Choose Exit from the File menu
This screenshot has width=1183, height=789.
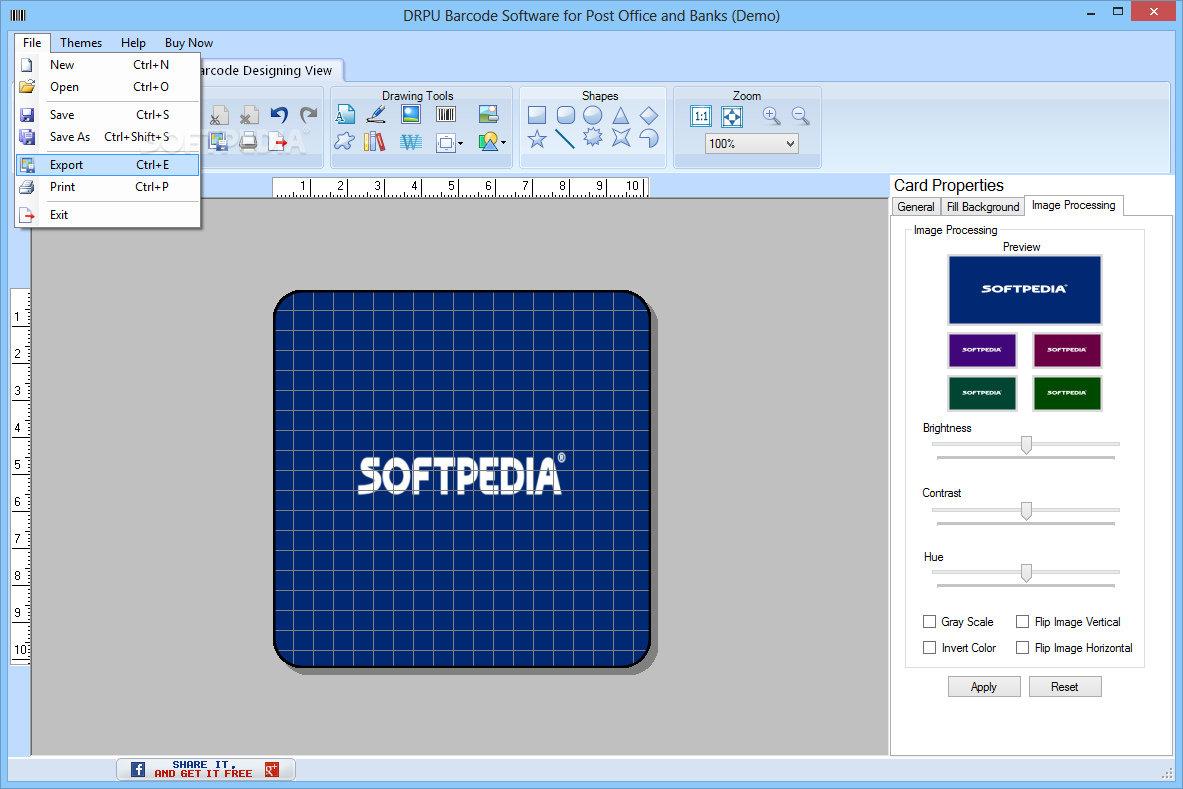pos(107,215)
